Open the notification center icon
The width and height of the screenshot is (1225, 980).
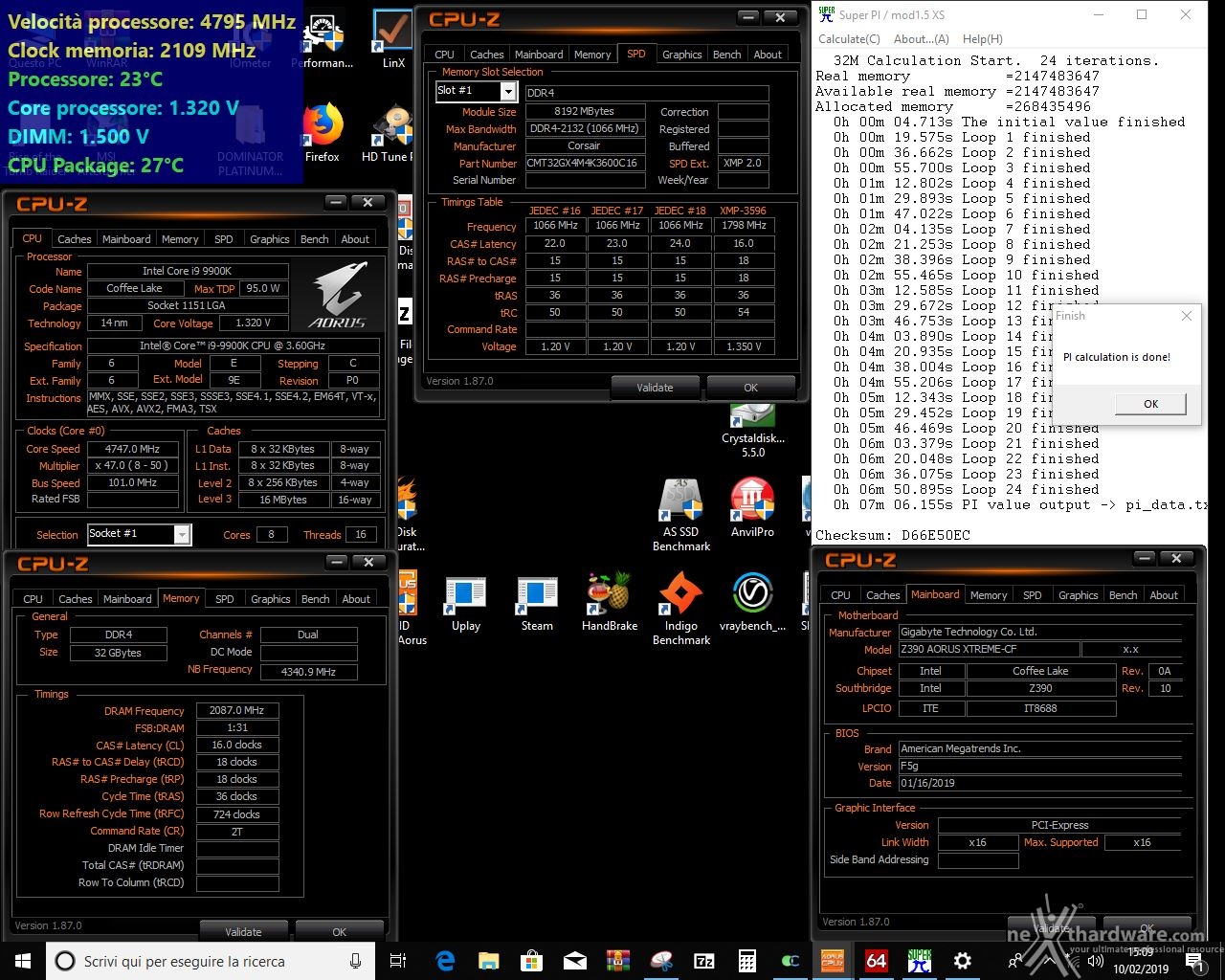click(1194, 961)
